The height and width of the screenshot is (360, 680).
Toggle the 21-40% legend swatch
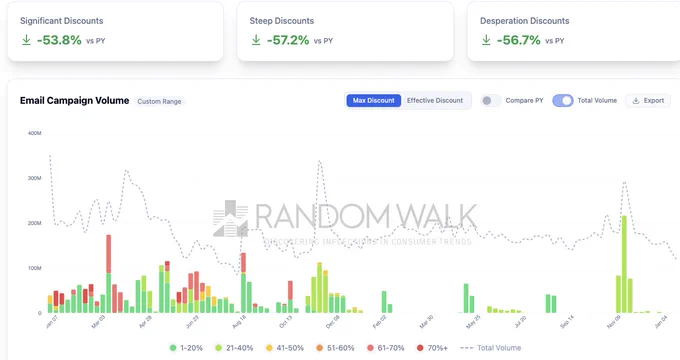click(x=219, y=348)
